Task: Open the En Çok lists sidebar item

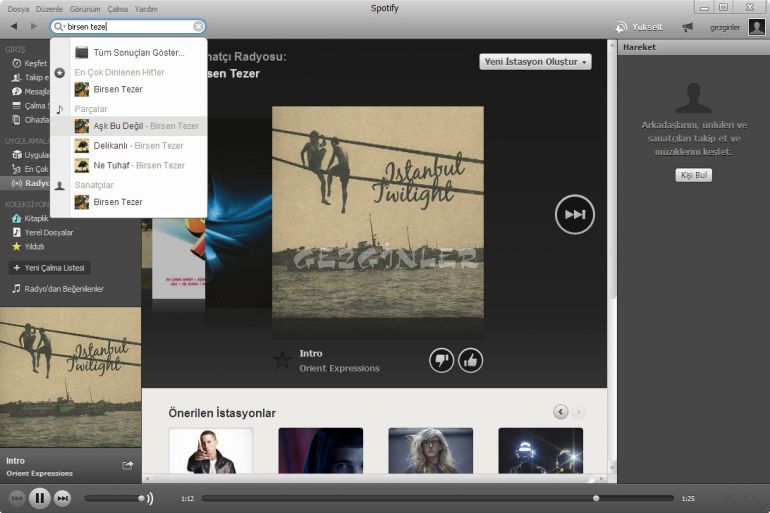Action: click(x=30, y=169)
